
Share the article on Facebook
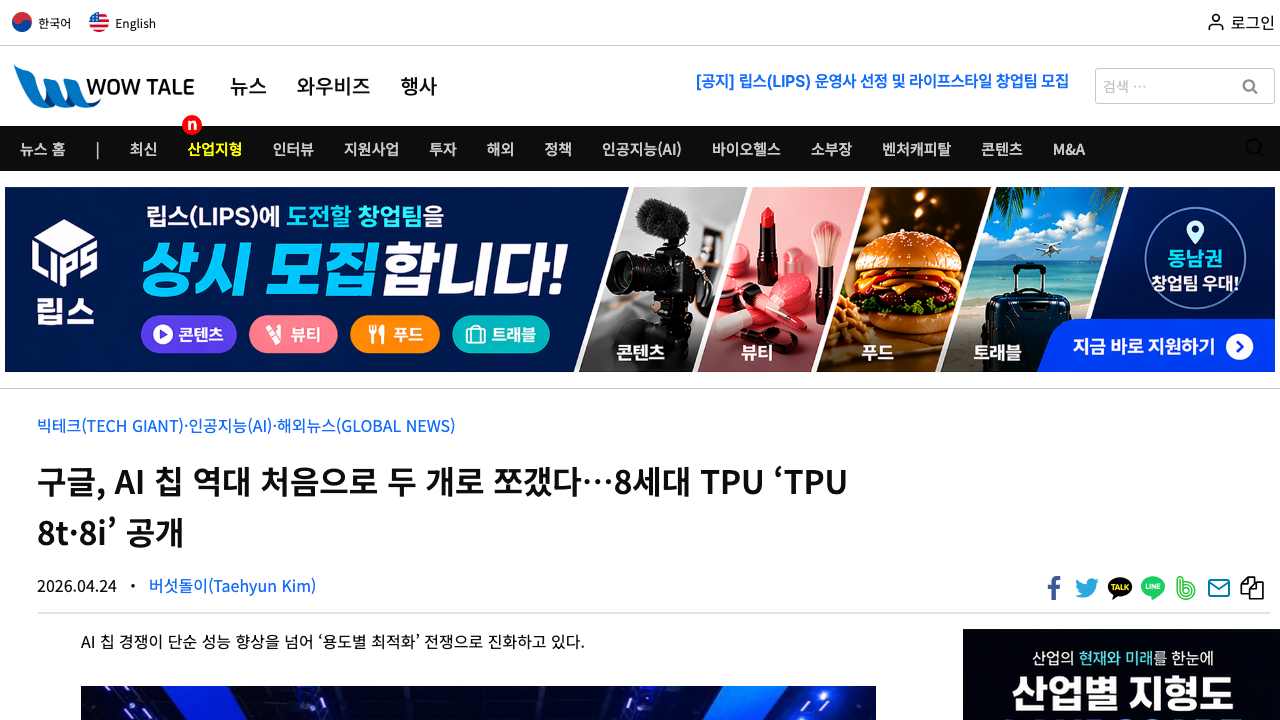click(1054, 588)
